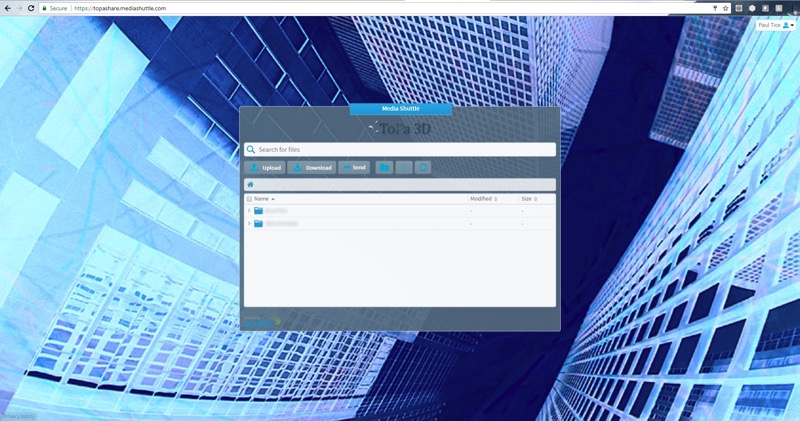Click the magnifier icon in search box
The width and height of the screenshot is (800, 421).
[251, 150]
